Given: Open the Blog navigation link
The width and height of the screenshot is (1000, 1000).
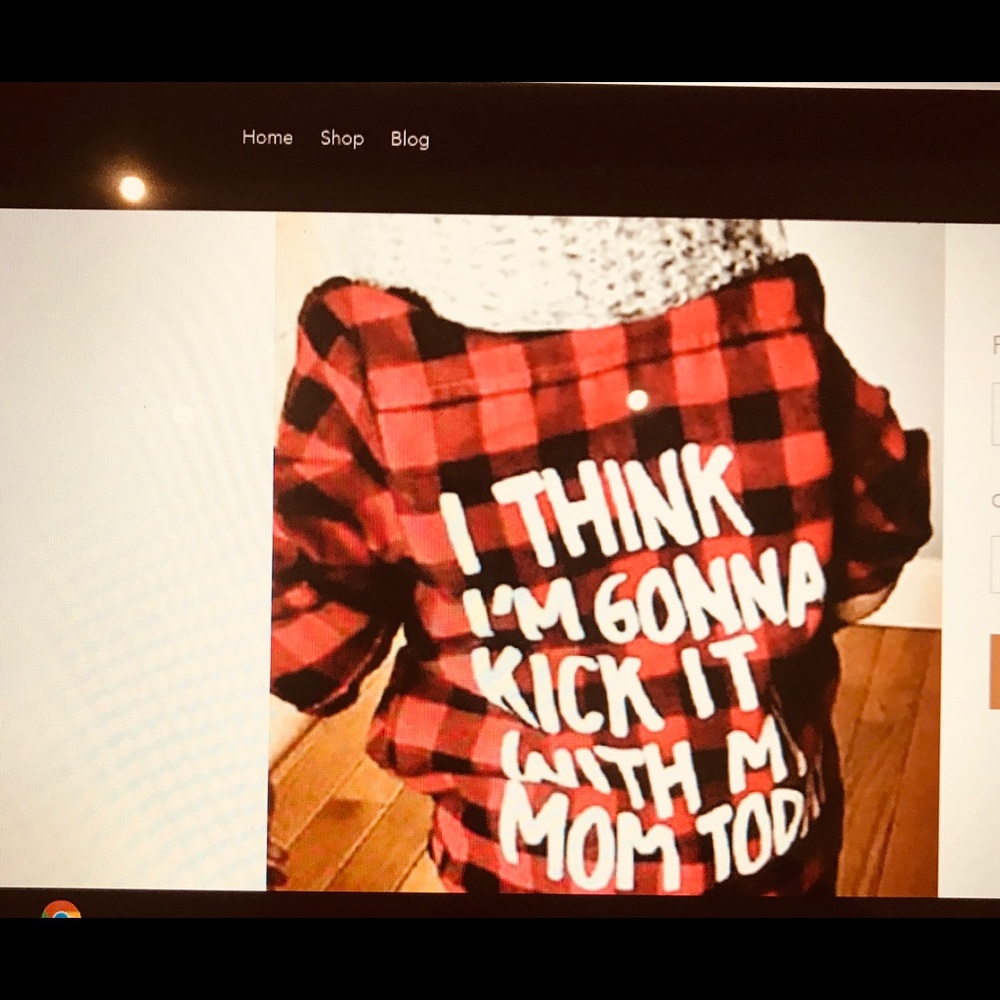Looking at the screenshot, I should click(410, 140).
